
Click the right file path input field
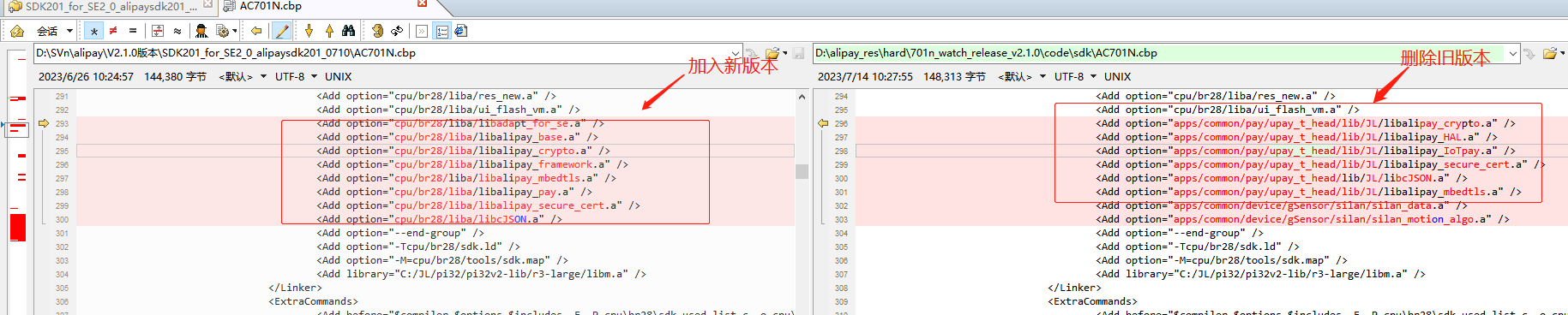(1157, 53)
